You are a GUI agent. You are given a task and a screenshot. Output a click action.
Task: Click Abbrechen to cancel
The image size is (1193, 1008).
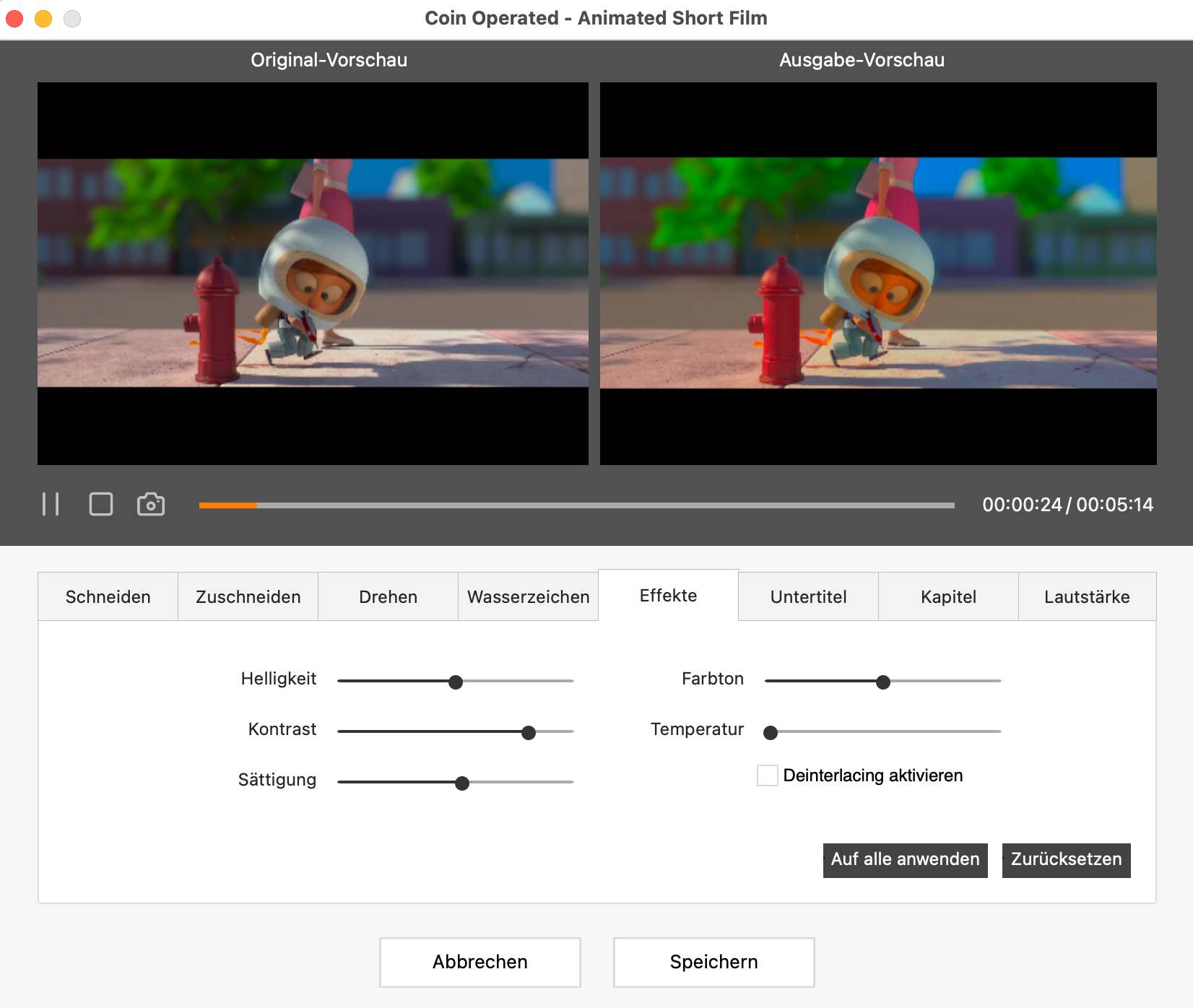pos(480,962)
